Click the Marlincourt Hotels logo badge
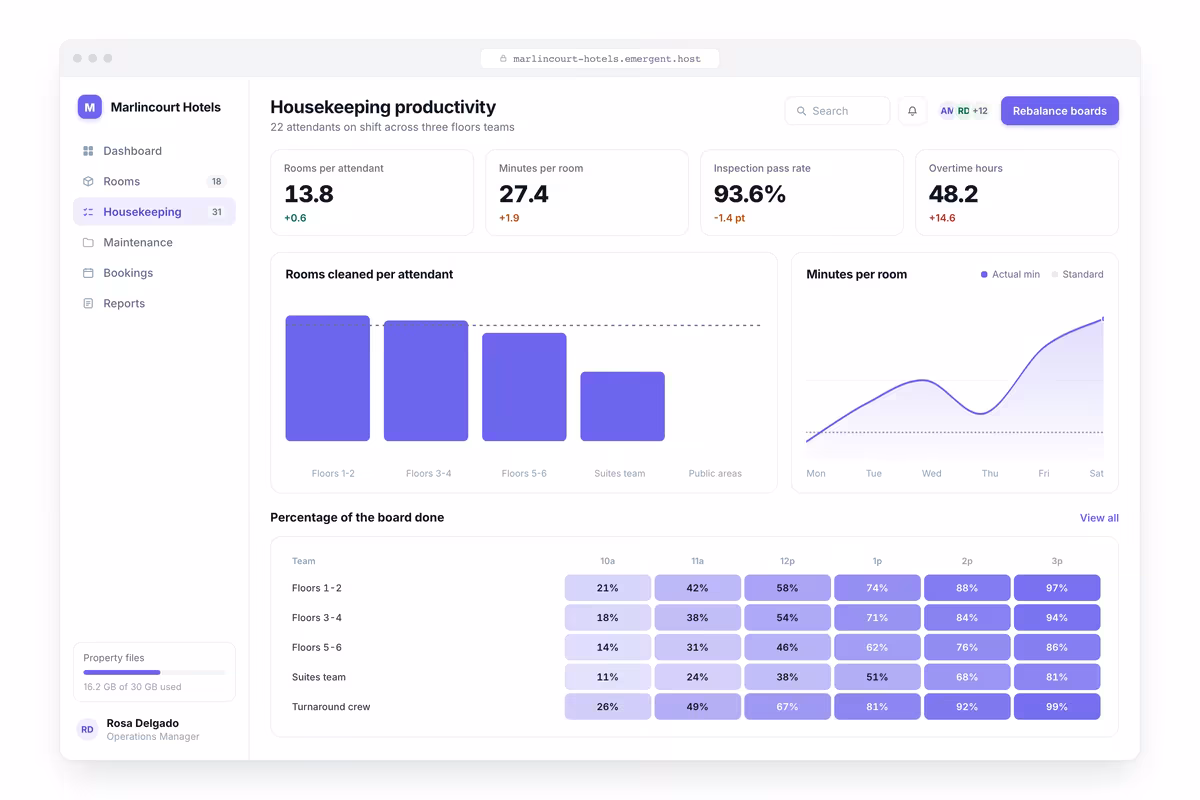 click(90, 107)
